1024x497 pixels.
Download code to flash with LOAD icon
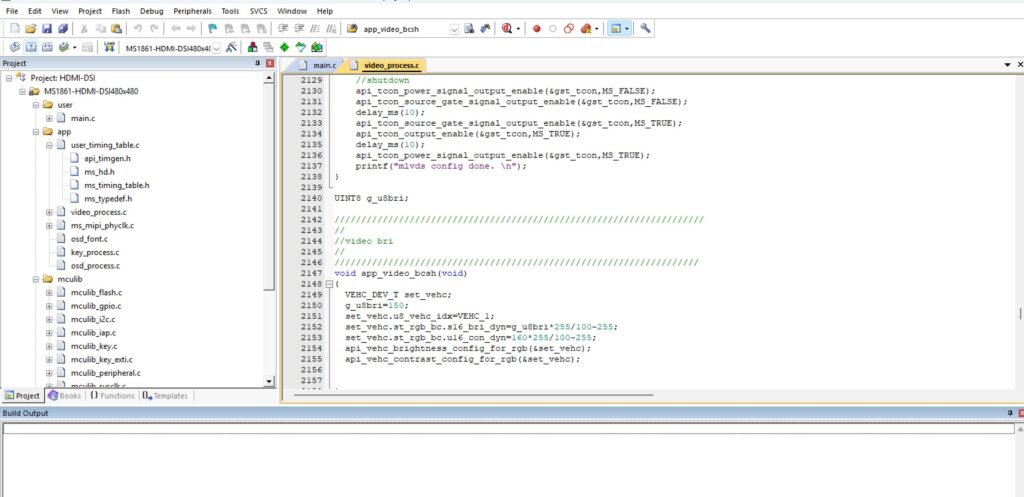coord(109,47)
